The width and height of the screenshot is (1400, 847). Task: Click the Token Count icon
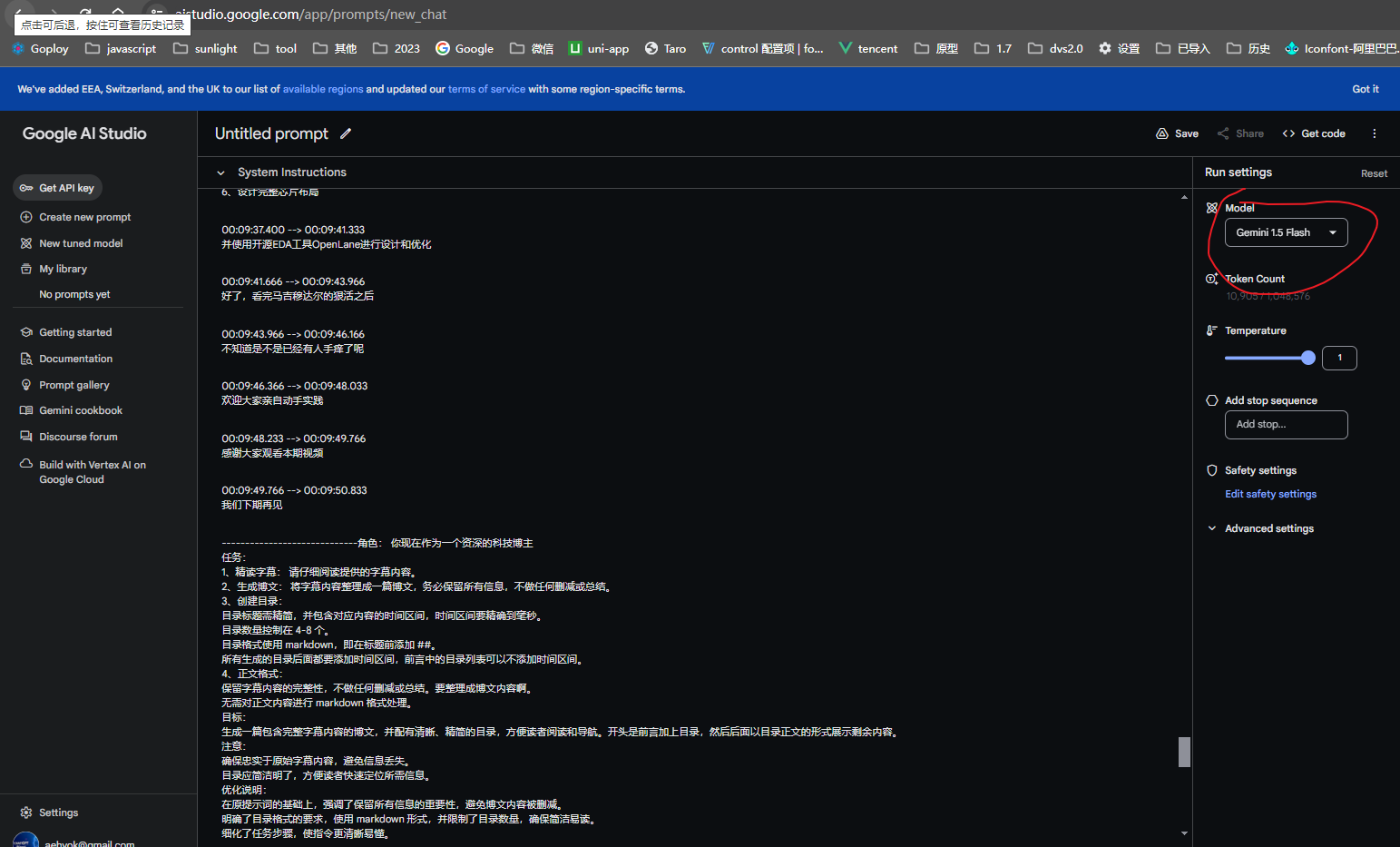[1211, 279]
